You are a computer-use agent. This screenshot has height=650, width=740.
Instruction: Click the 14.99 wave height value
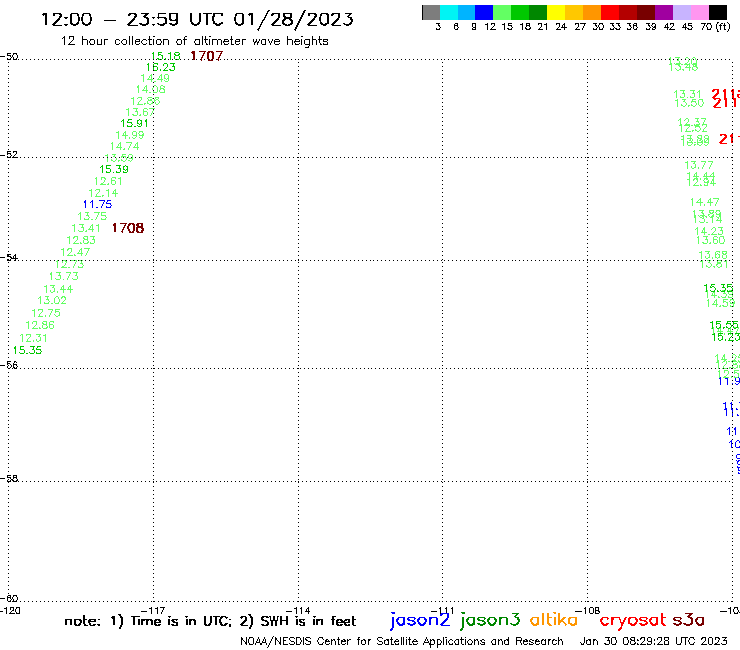pyautogui.click(x=130, y=135)
